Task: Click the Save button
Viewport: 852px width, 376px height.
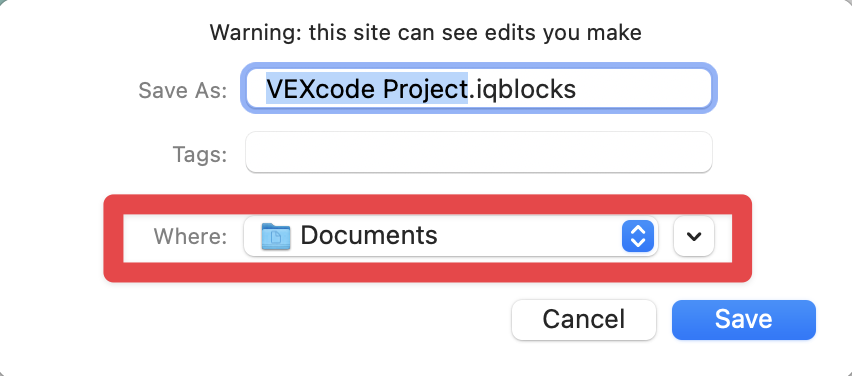Action: coord(744,319)
